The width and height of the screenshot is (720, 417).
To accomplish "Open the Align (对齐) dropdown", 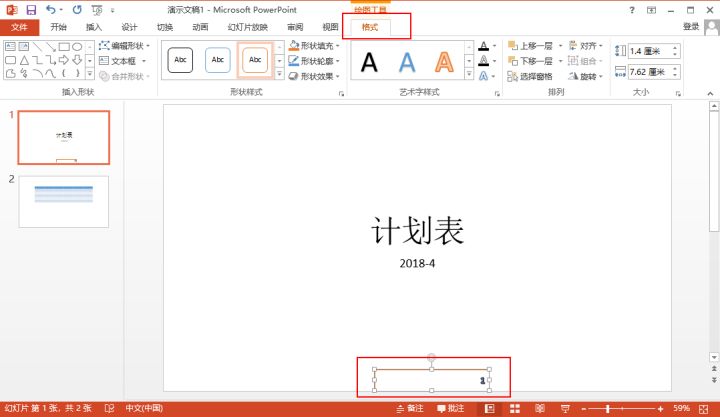I will 585,45.
